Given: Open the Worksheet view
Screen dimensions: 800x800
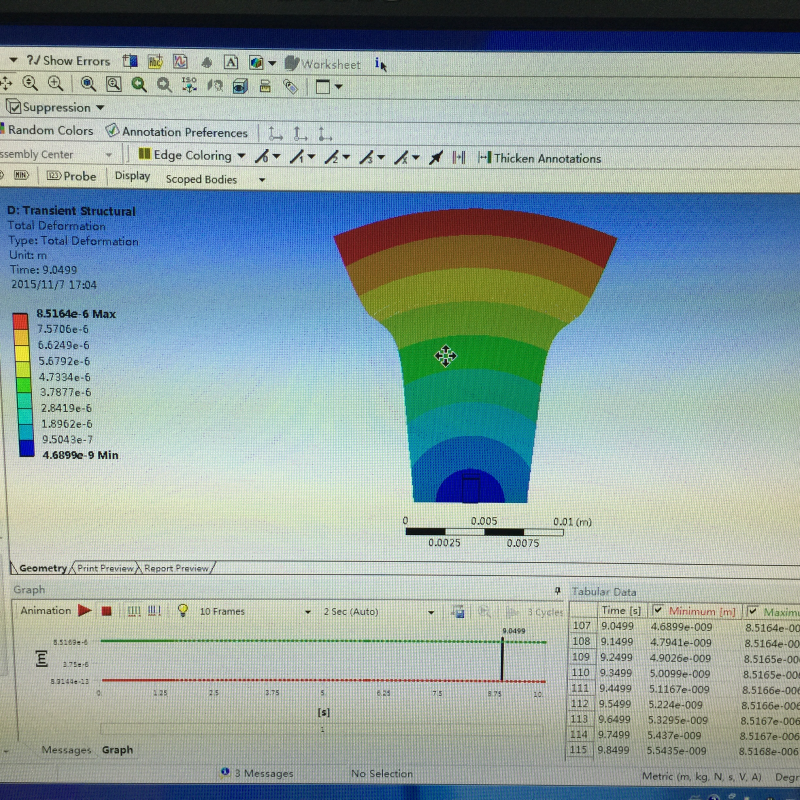Looking at the screenshot, I should pos(322,64).
